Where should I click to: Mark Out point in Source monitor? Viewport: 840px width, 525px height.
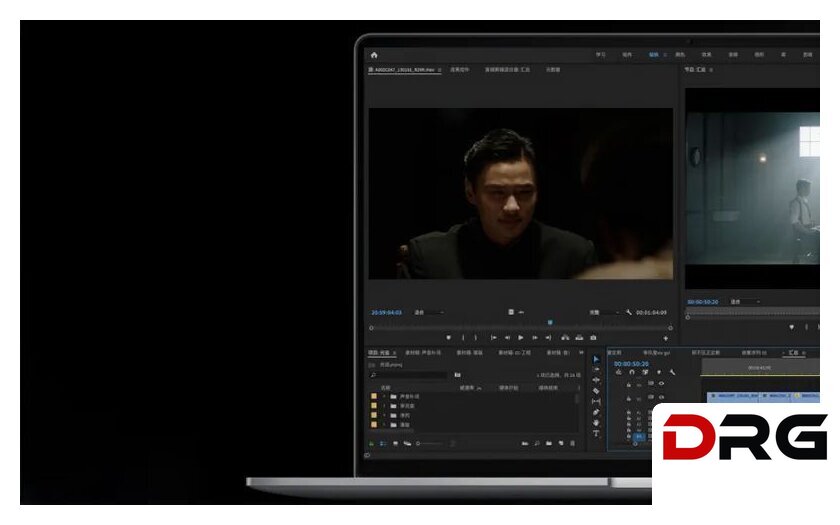pos(476,338)
